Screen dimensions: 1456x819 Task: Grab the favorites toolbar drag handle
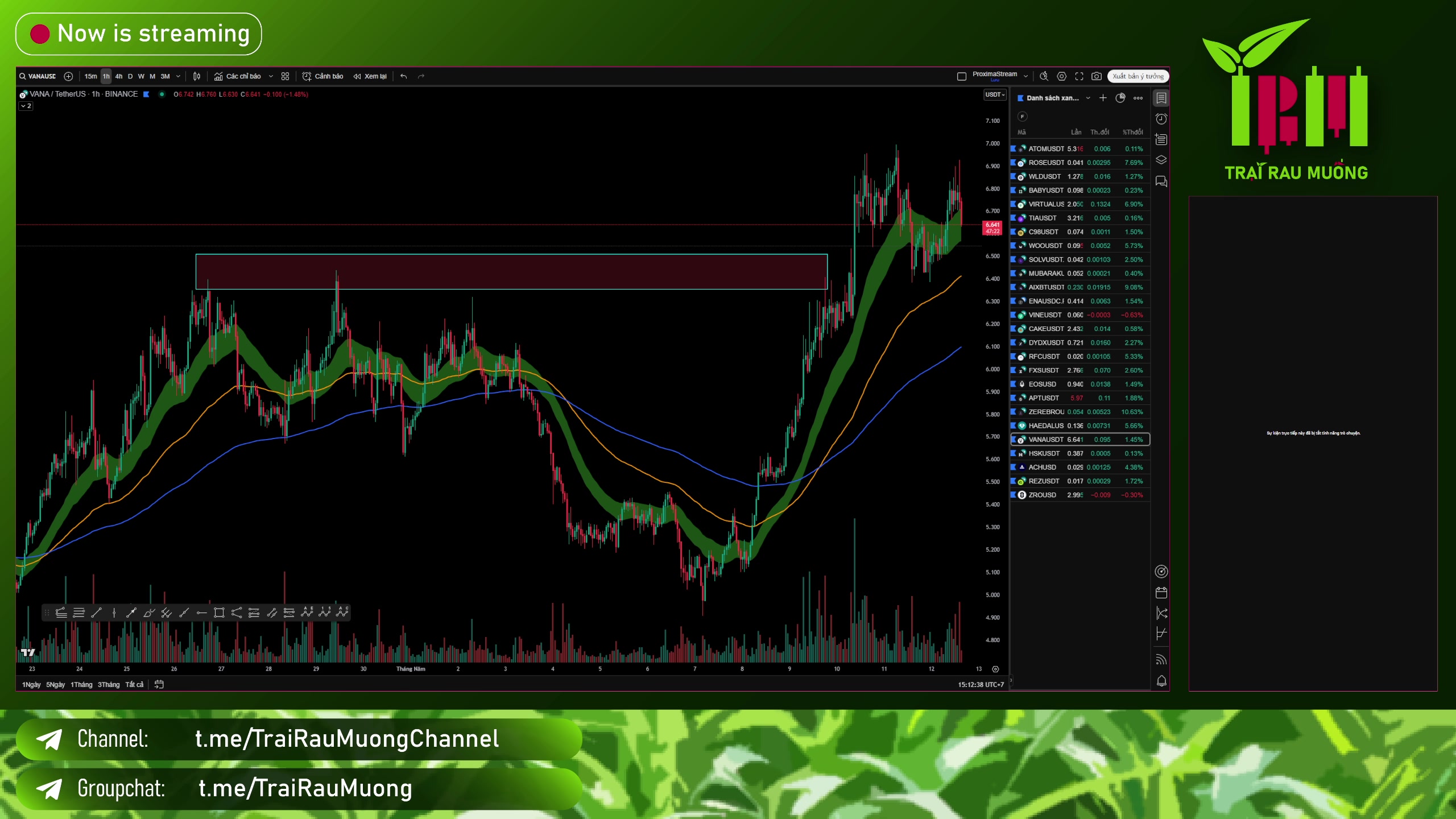point(47,613)
